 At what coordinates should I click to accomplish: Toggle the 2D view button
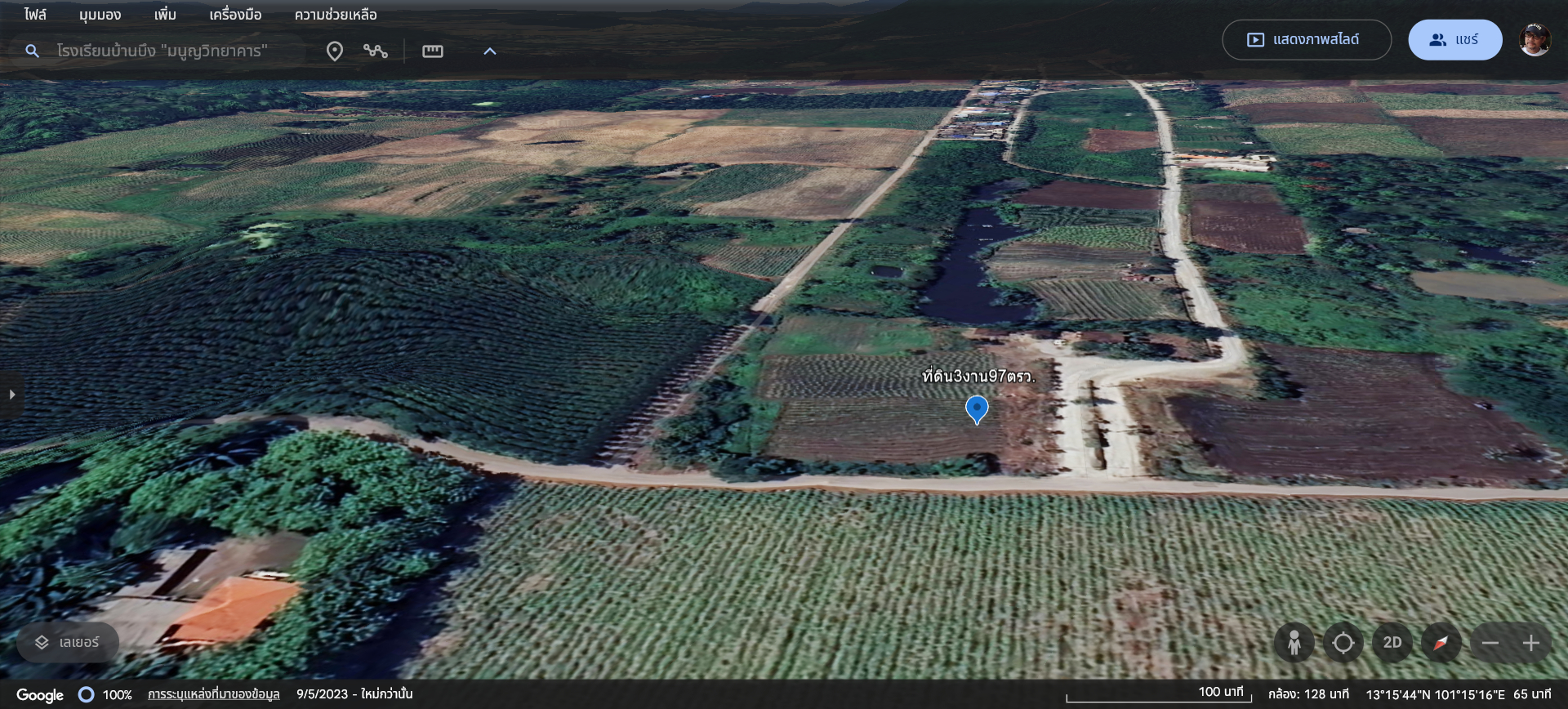click(1392, 643)
